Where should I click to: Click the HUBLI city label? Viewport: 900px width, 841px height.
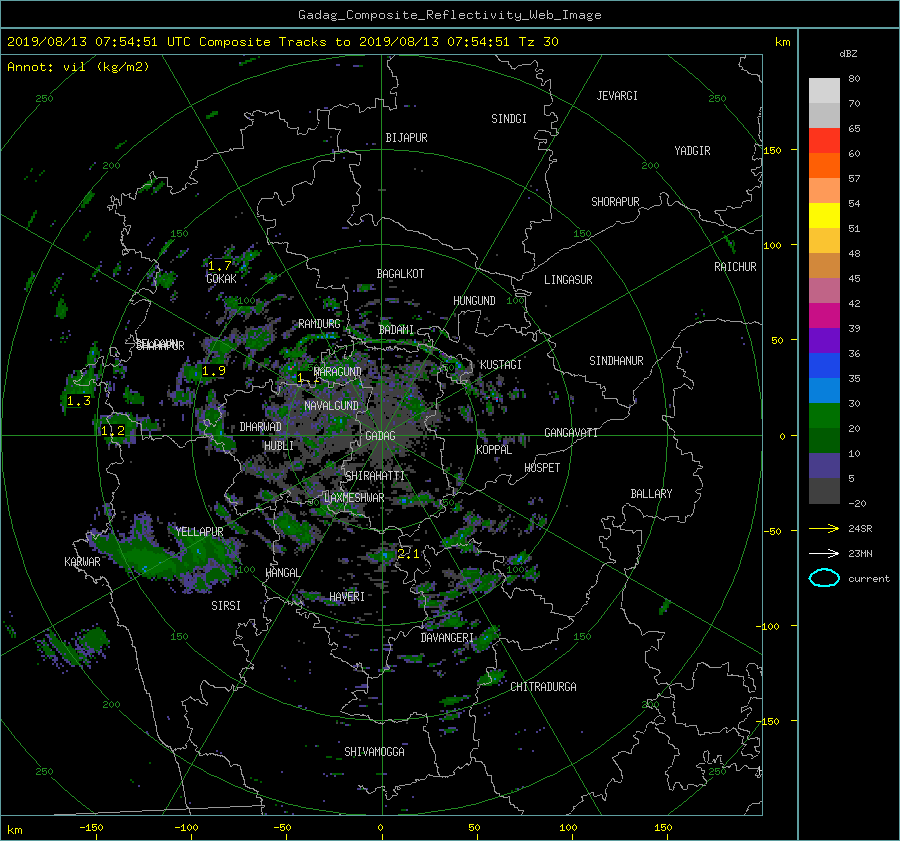pos(279,446)
